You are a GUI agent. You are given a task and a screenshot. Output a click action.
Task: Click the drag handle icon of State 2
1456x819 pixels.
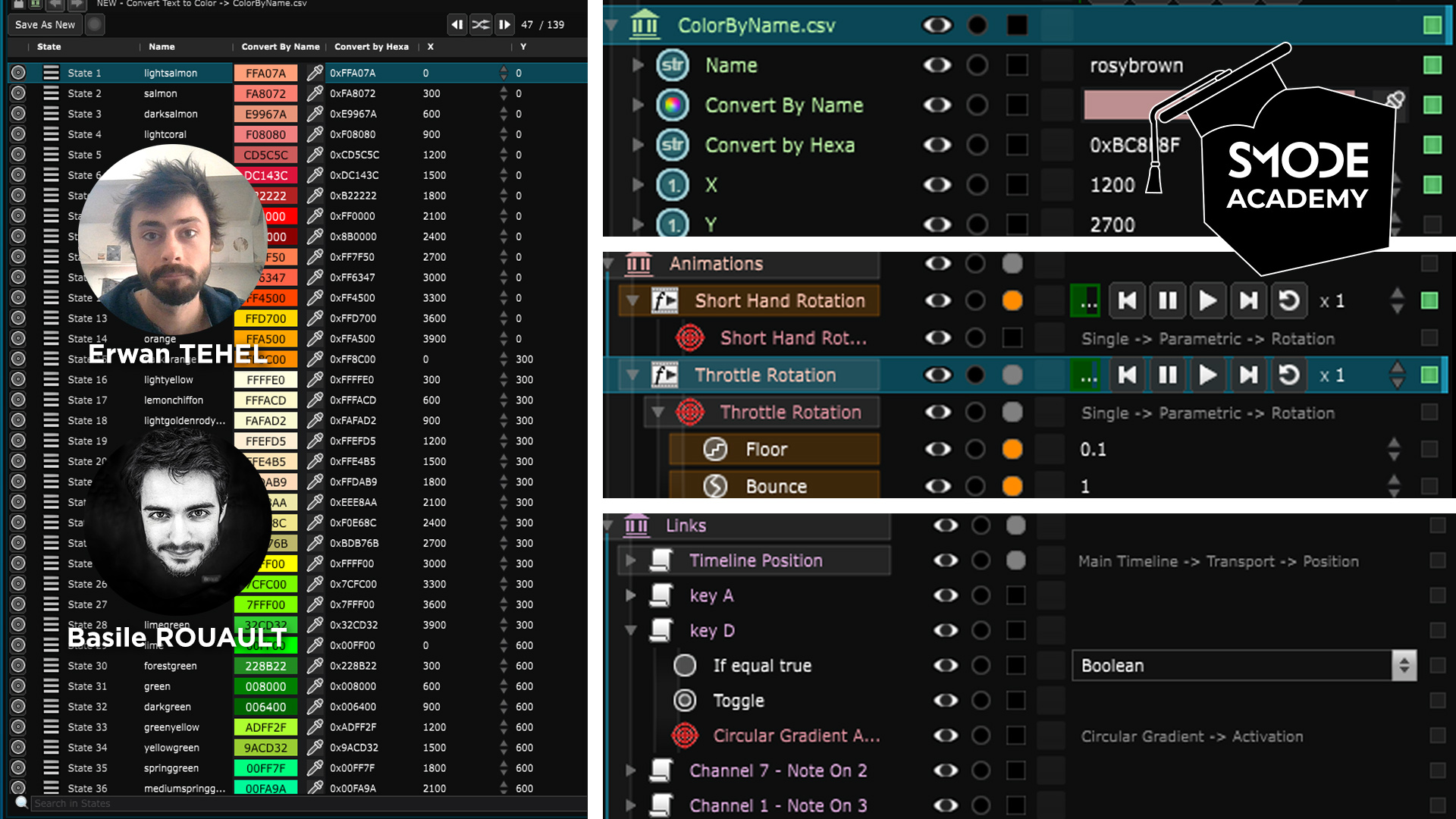[51, 93]
